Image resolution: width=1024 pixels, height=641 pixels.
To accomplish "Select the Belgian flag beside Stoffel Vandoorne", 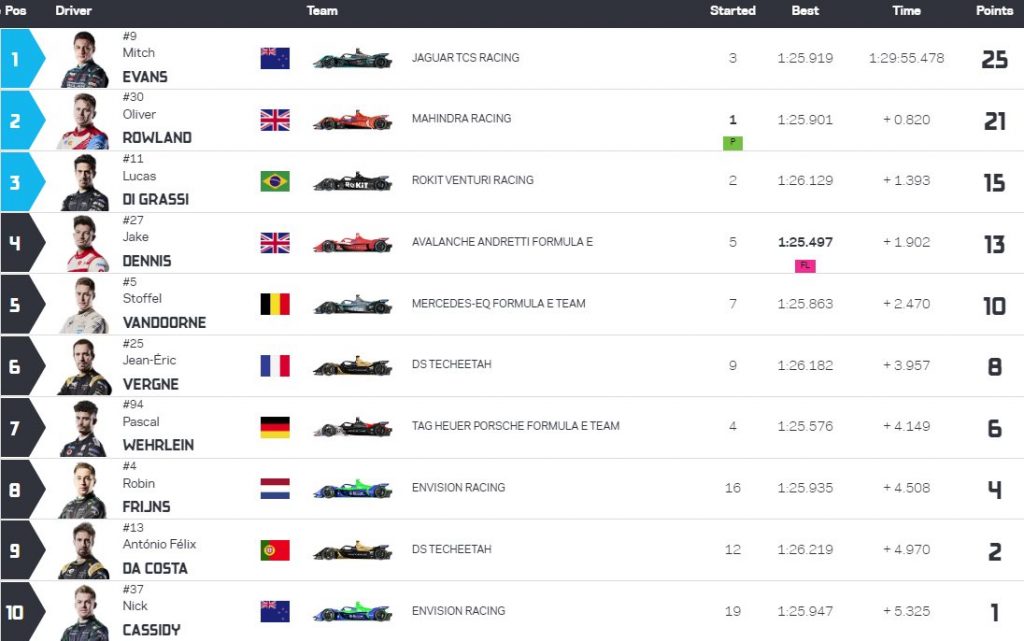I will (x=275, y=304).
